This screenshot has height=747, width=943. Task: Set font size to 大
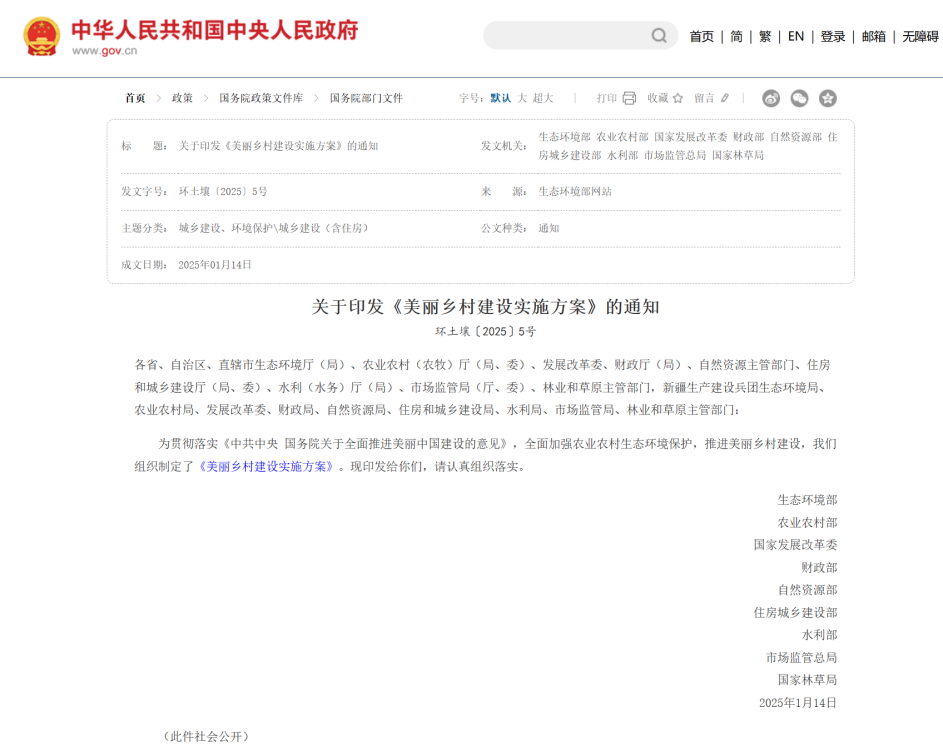tap(521, 98)
